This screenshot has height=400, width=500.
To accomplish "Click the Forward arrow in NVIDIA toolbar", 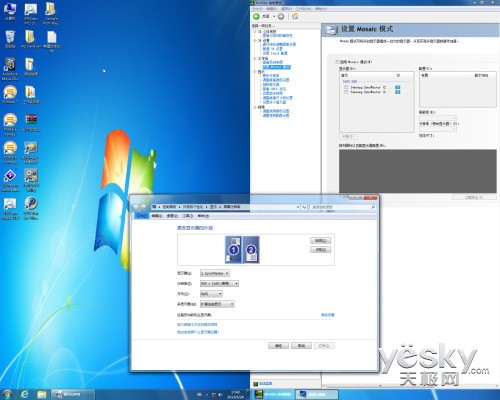I will click(281, 16).
